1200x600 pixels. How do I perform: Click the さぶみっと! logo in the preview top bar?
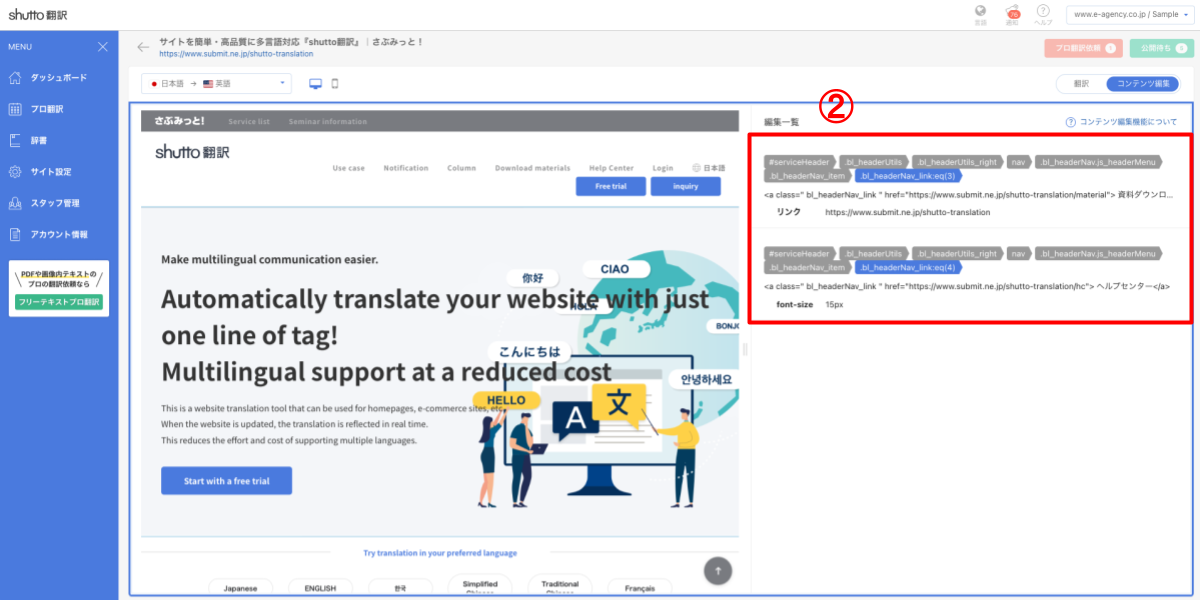click(180, 121)
